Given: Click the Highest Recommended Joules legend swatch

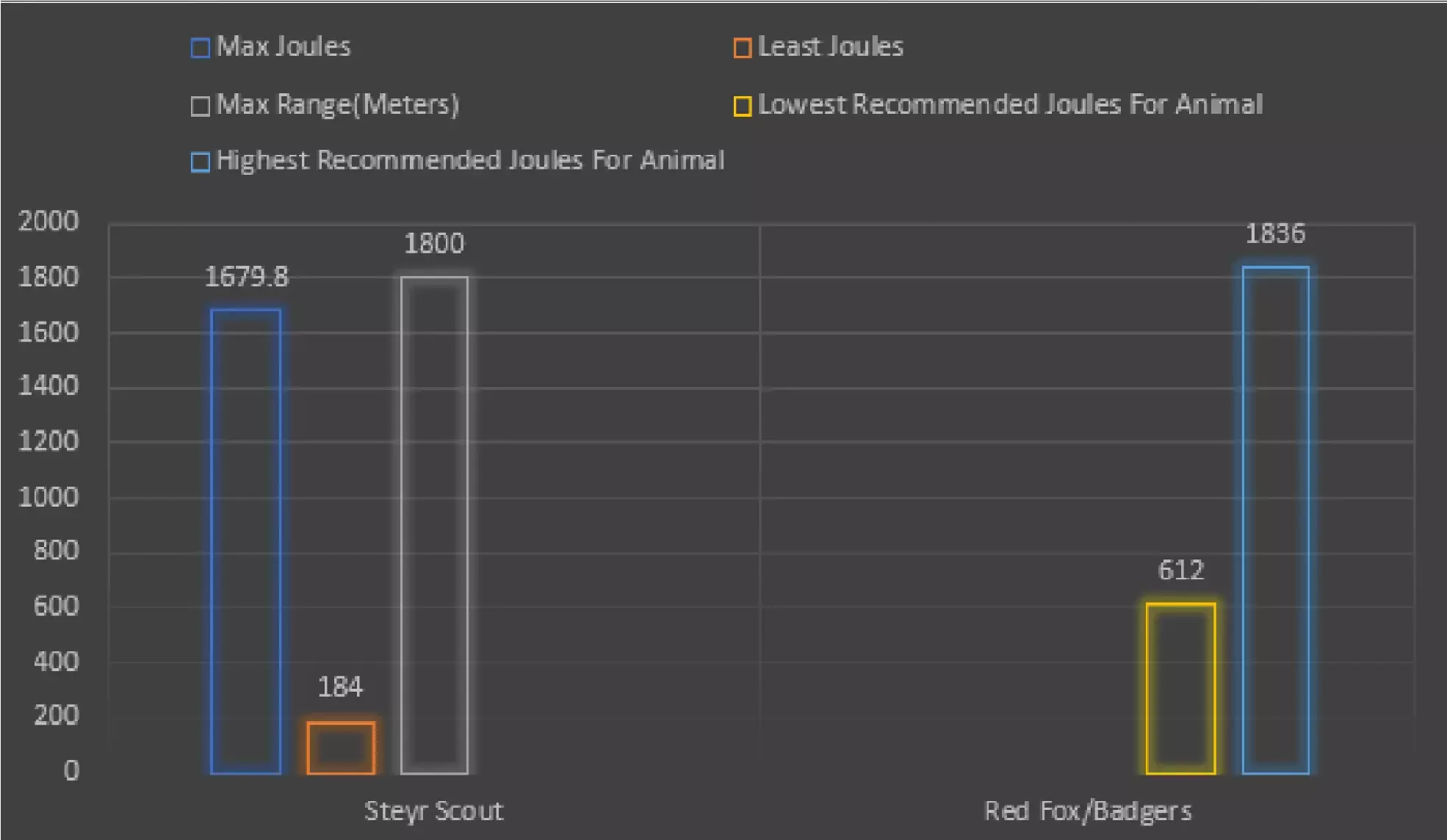Looking at the screenshot, I should [200, 162].
